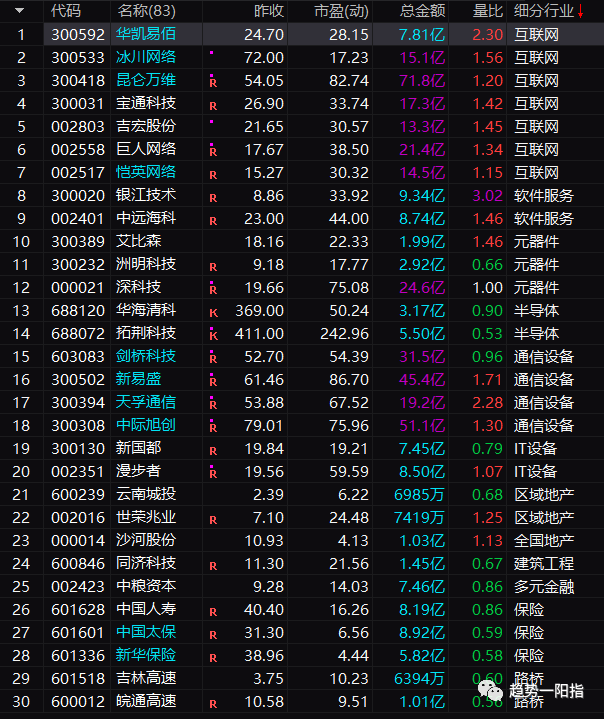Image resolution: width=604 pixels, height=719 pixels.
Task: Select stock name 漫步者
Action: pos(139,471)
